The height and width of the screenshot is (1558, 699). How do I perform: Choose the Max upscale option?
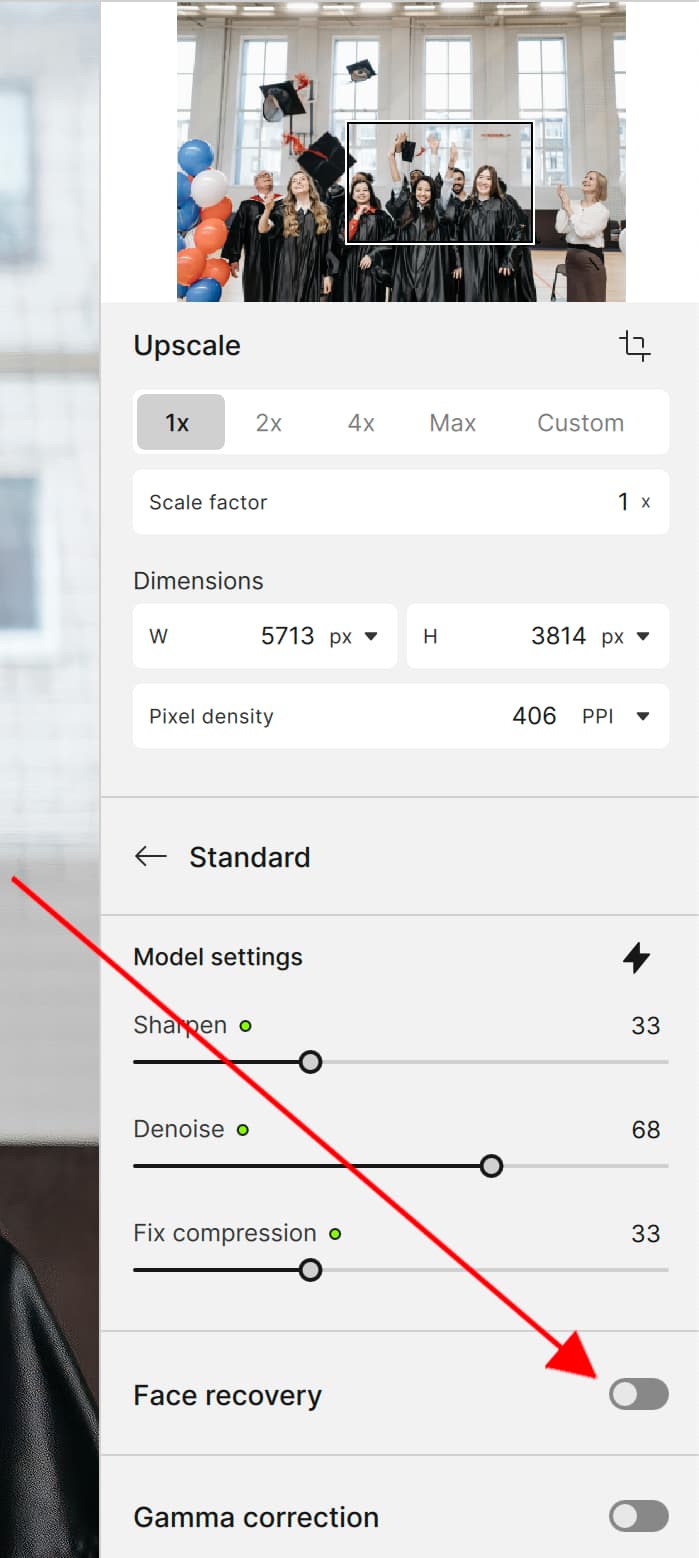tap(452, 423)
